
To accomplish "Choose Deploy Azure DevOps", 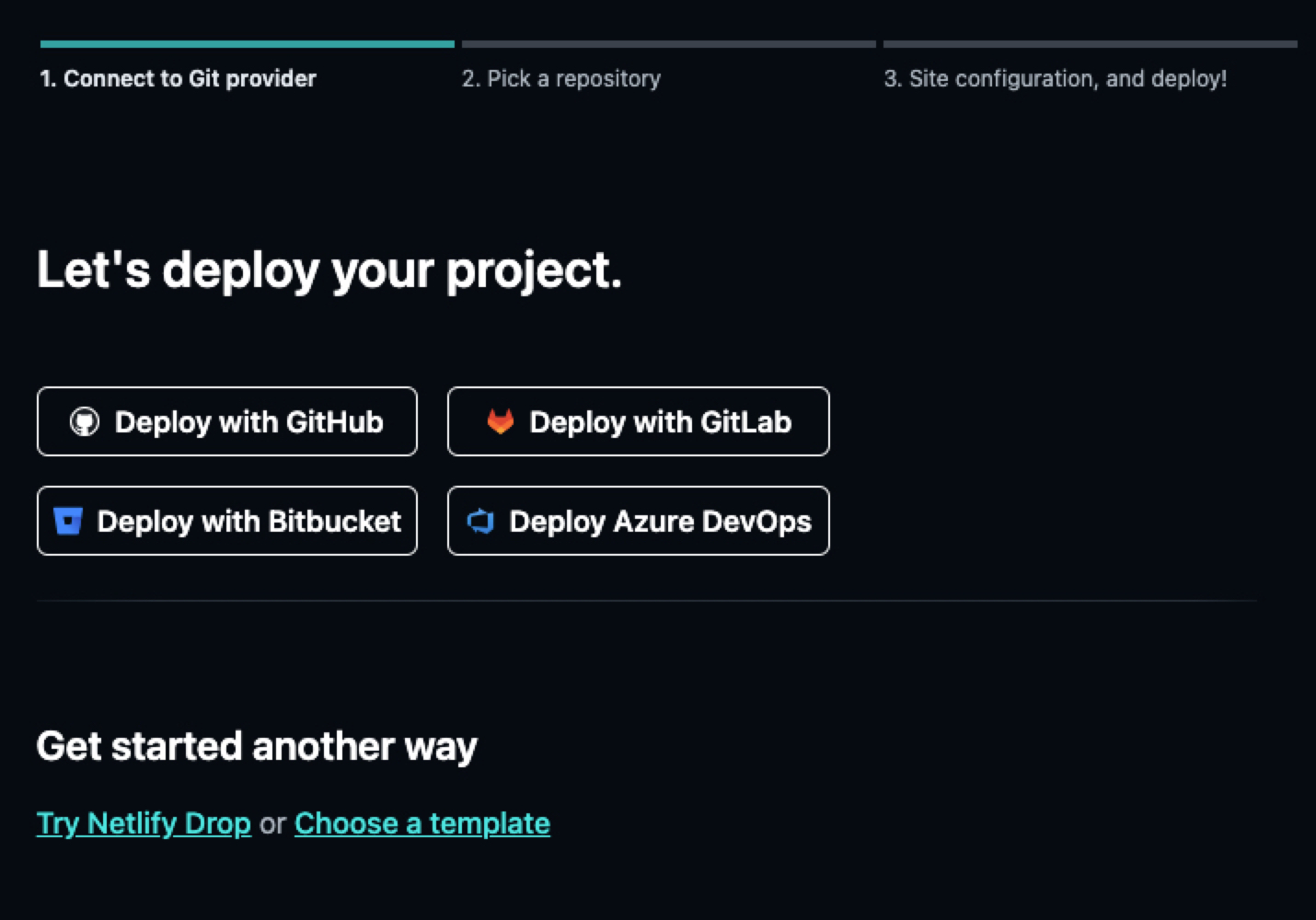I will (x=638, y=521).
